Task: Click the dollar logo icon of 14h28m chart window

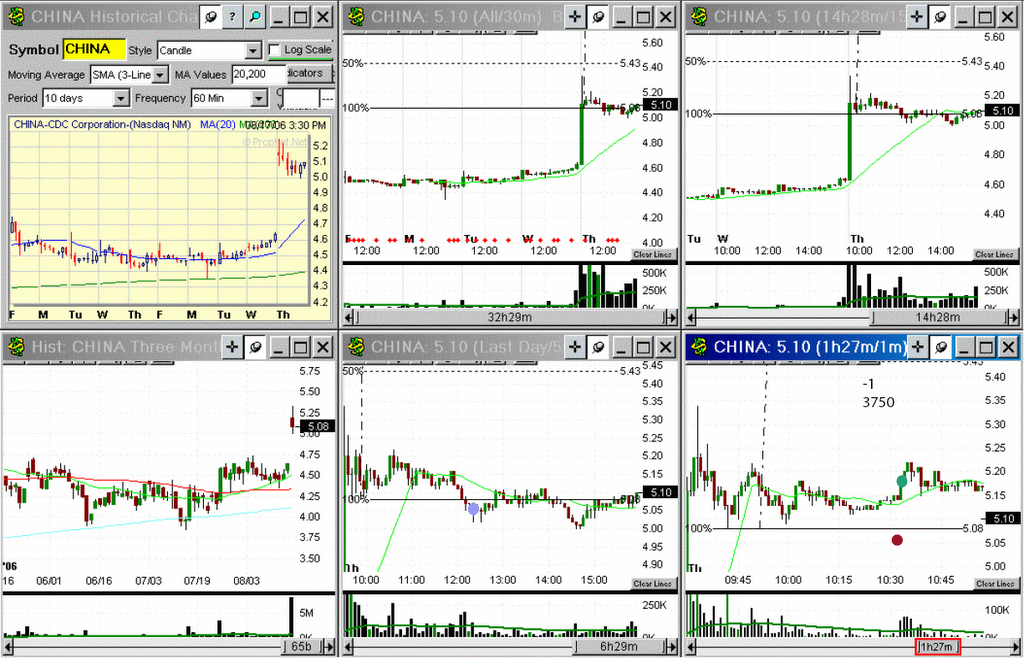Action: [699, 17]
